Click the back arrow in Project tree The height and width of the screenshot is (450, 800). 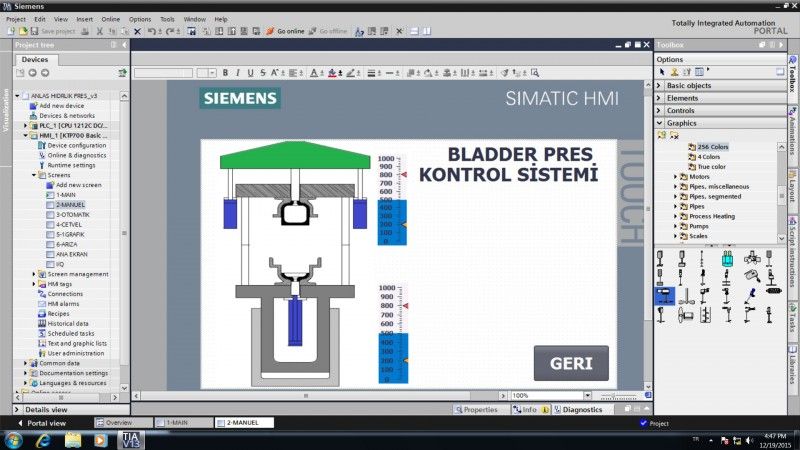(33, 73)
